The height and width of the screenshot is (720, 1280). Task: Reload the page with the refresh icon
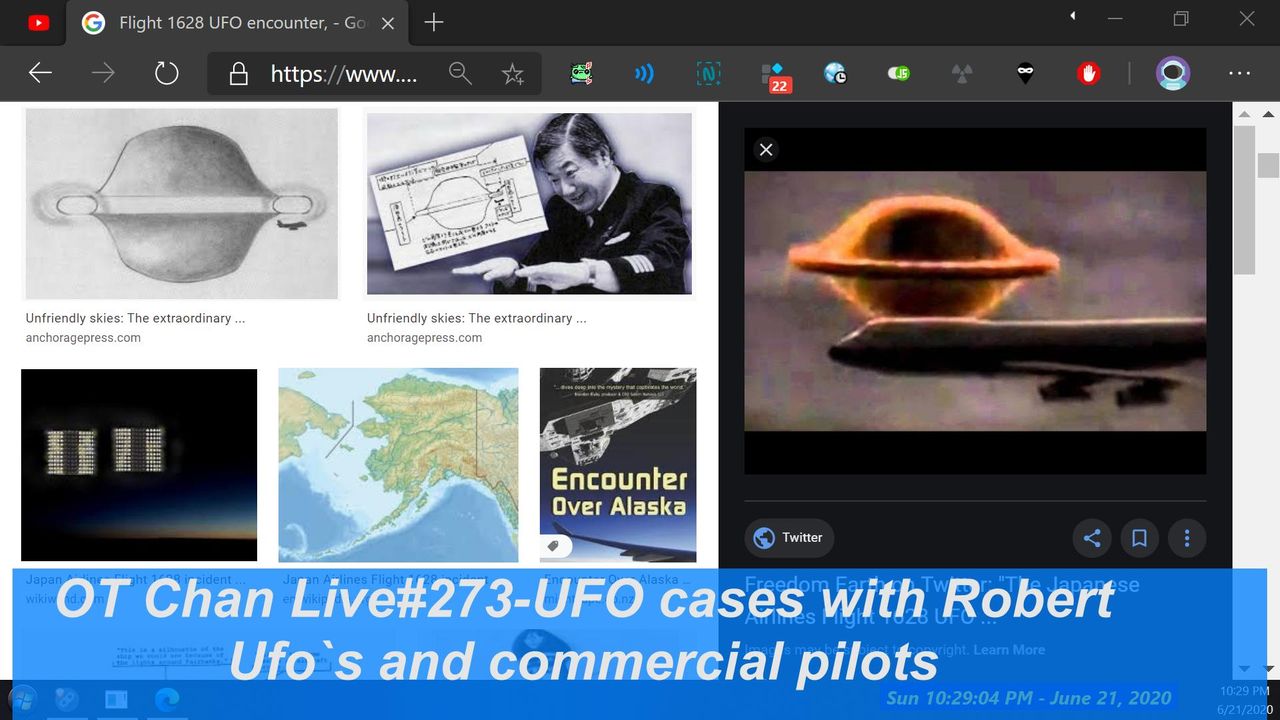pyautogui.click(x=166, y=73)
